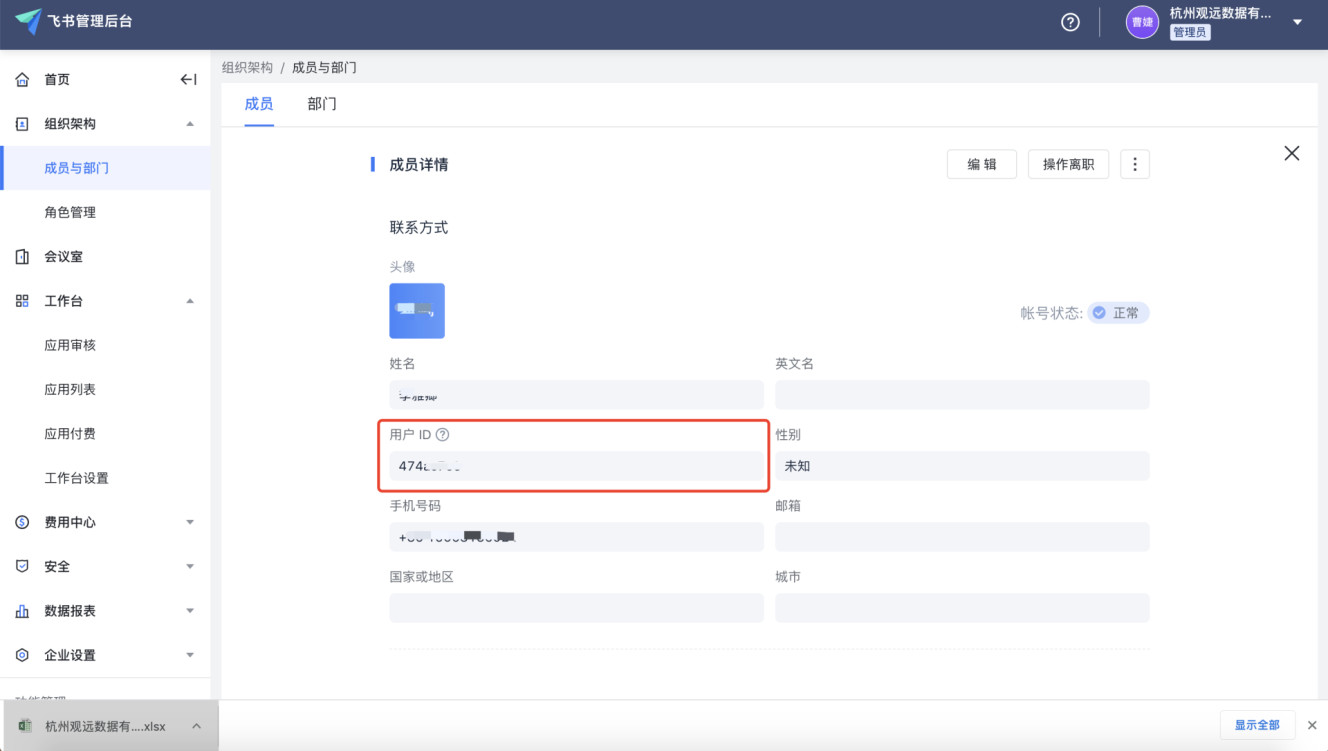Open the account dropdown arrow in header
Image resolution: width=1328 pixels, height=751 pixels.
point(1297,22)
